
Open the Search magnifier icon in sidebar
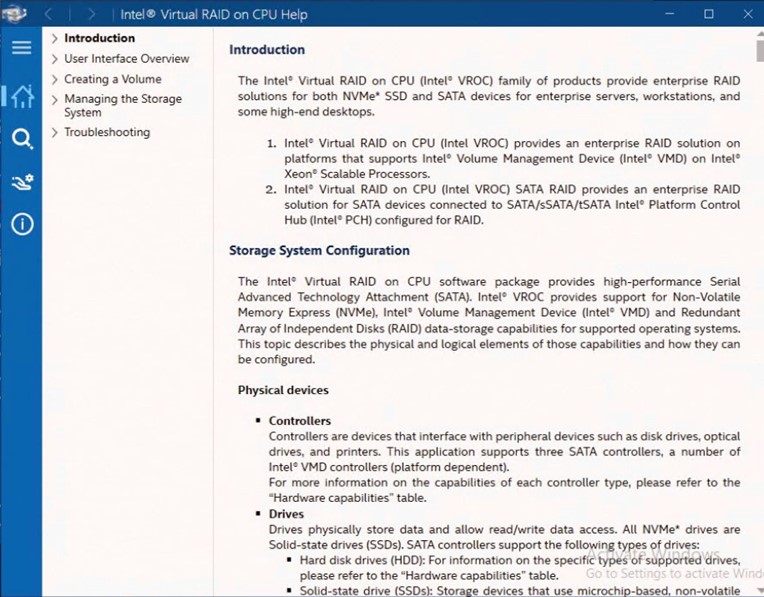22,139
